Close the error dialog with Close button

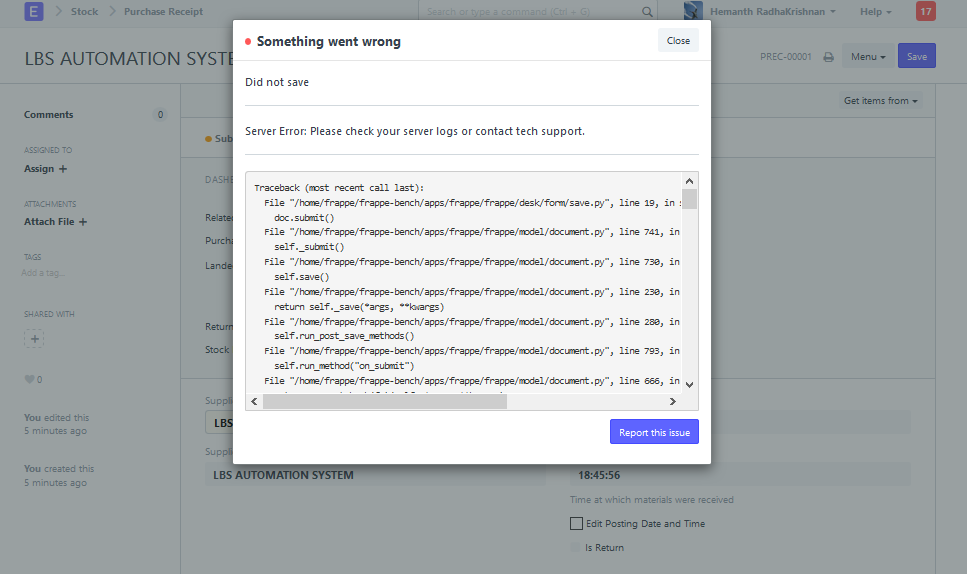click(678, 41)
